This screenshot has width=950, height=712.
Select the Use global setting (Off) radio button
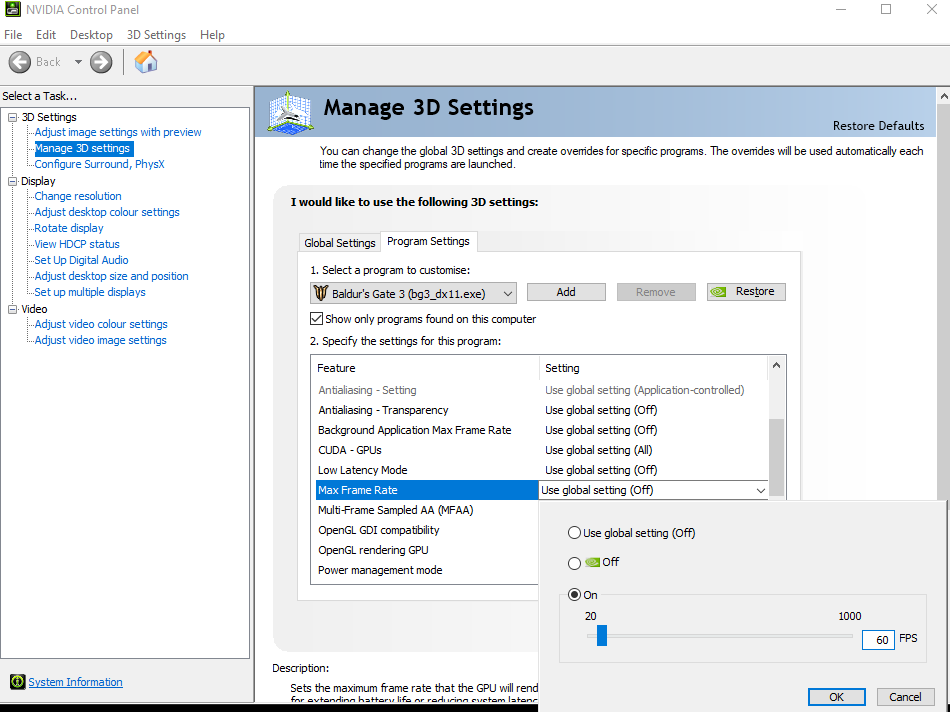(574, 533)
